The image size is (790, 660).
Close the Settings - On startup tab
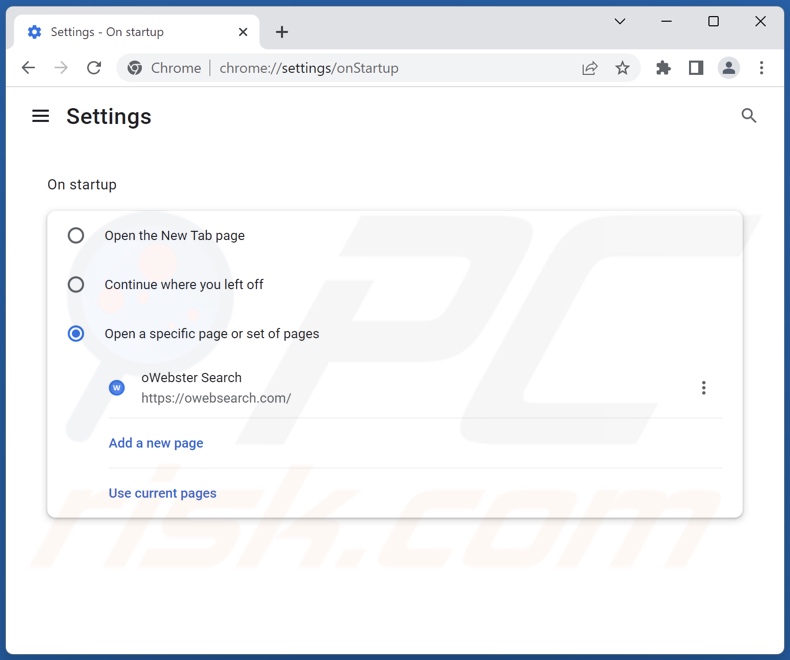[243, 32]
